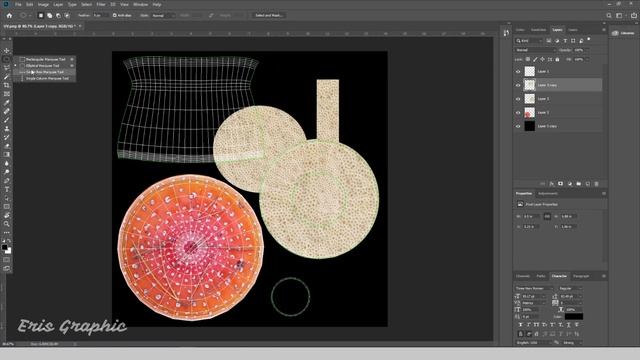This screenshot has height=360, width=640.
Task: Open the Fill slider dropdown arrow
Action: 587,60
